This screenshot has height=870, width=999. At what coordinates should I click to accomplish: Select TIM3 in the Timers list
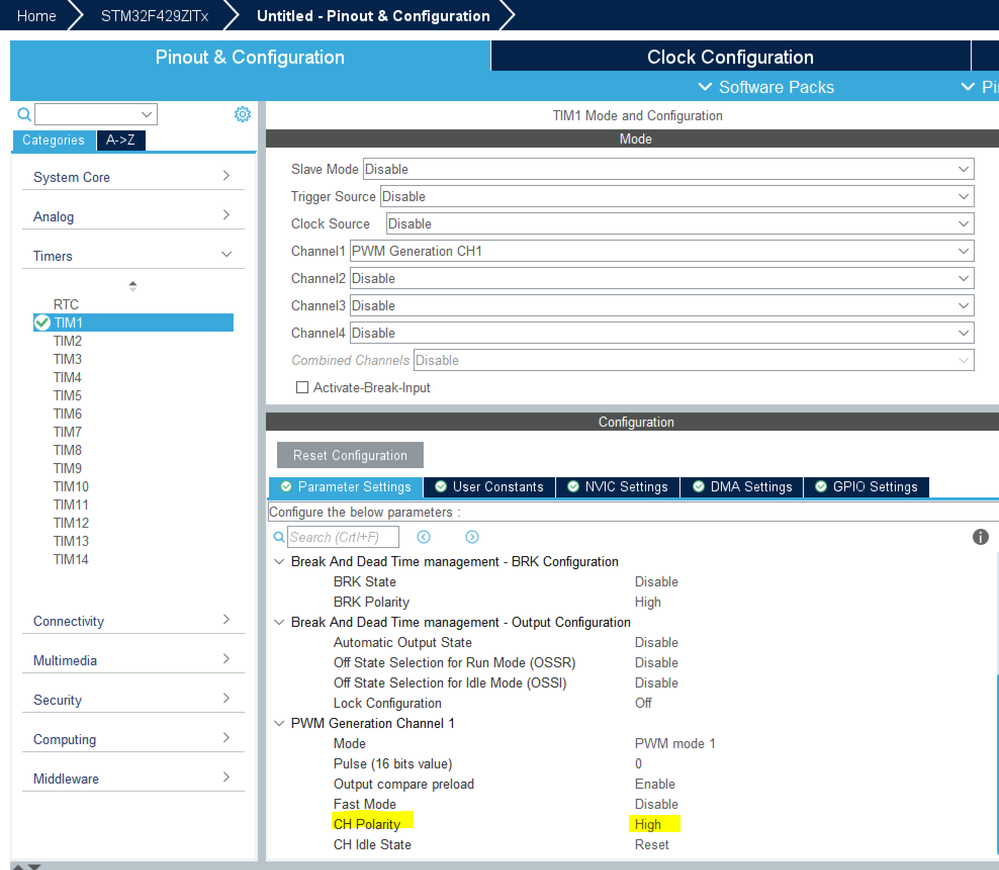(x=68, y=359)
